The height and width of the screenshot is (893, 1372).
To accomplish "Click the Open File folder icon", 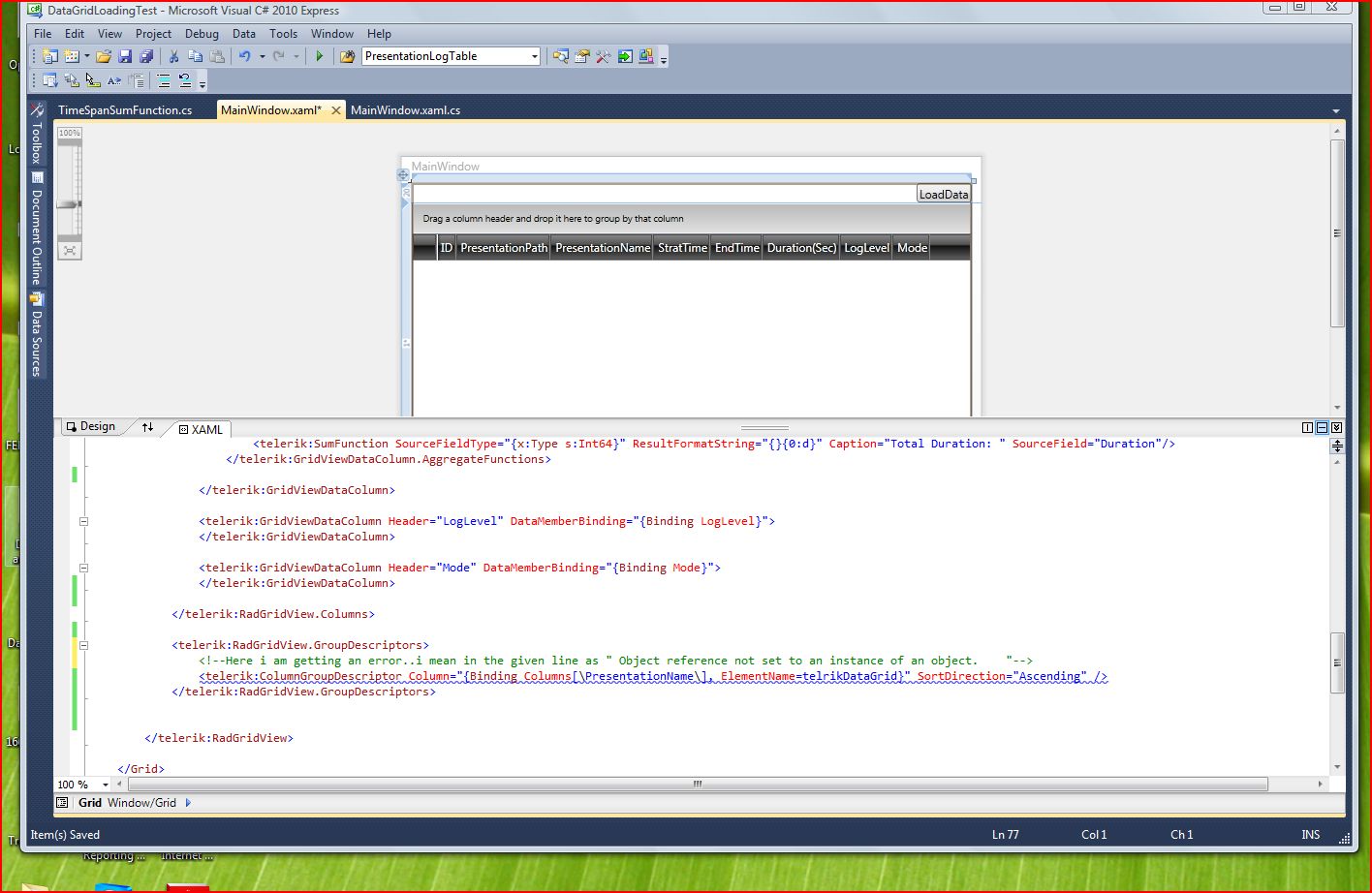I will [104, 57].
